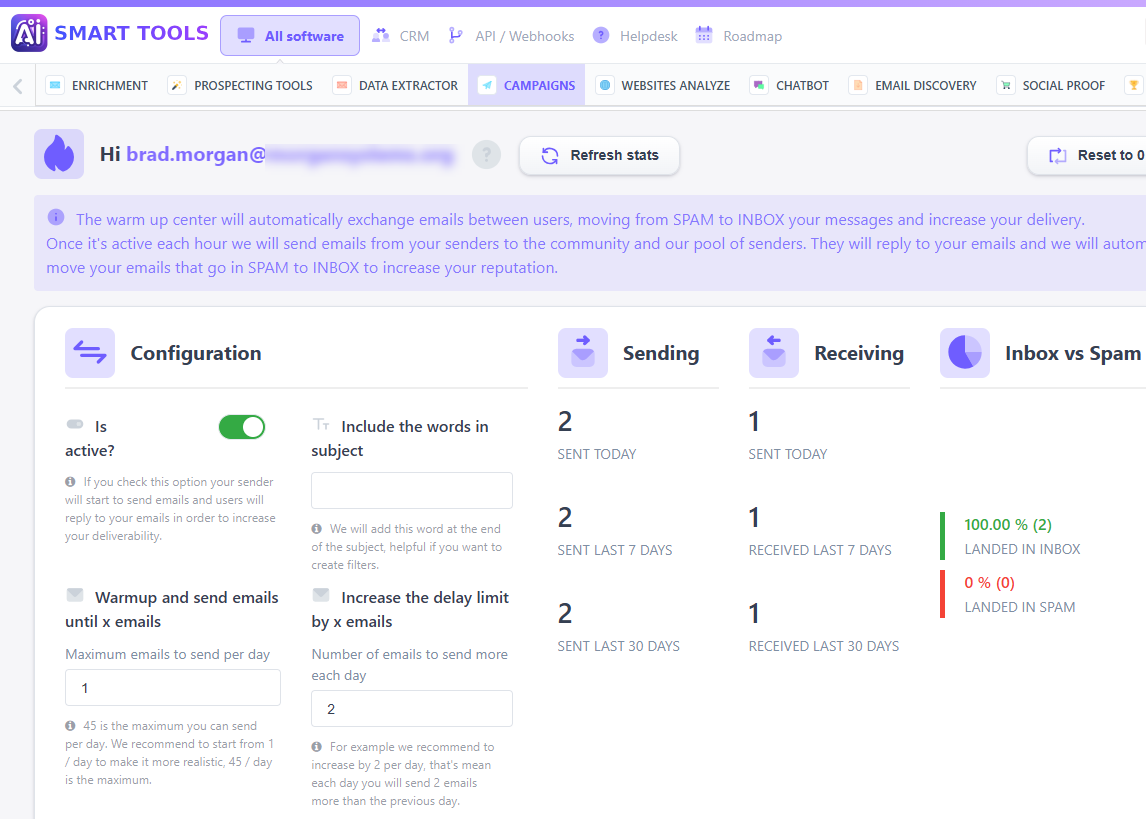Click the Refresh stats button
This screenshot has width=1146, height=819.
[x=599, y=156]
